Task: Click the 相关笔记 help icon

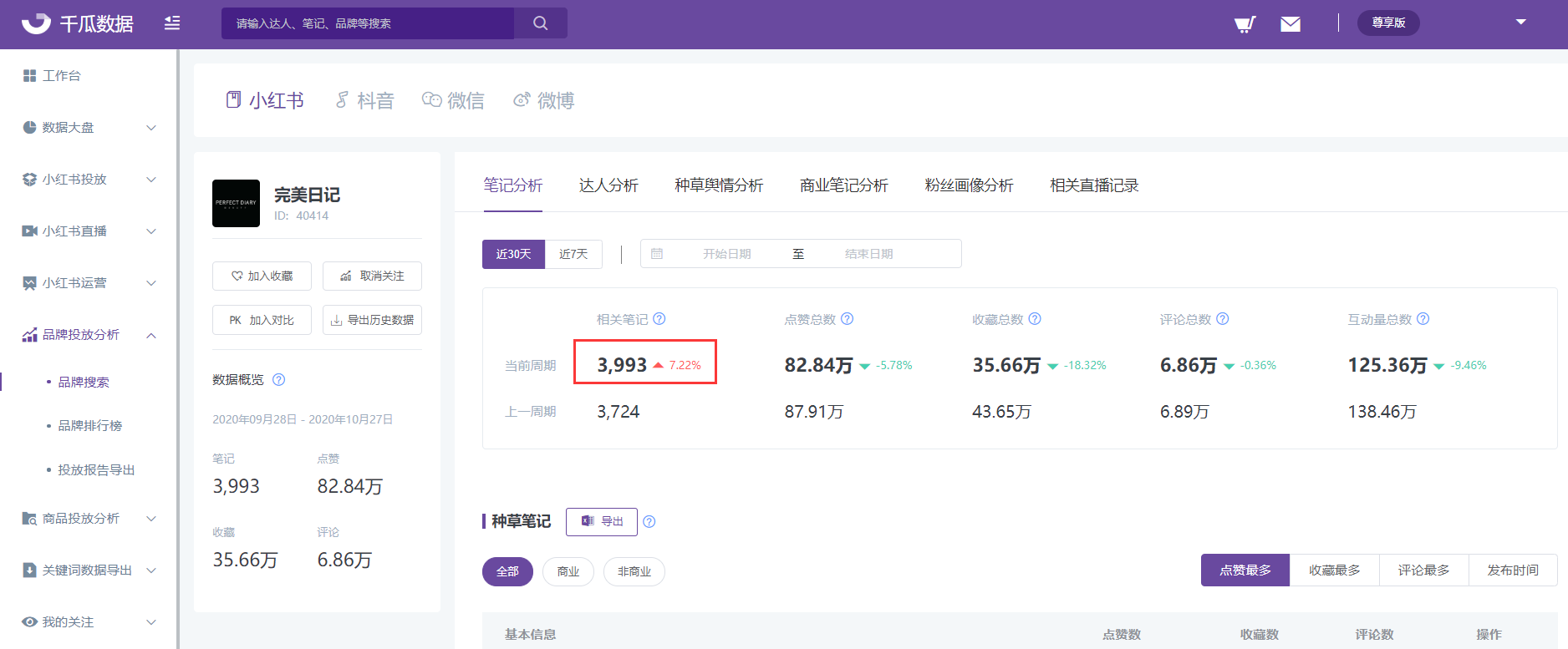Action: (x=659, y=319)
